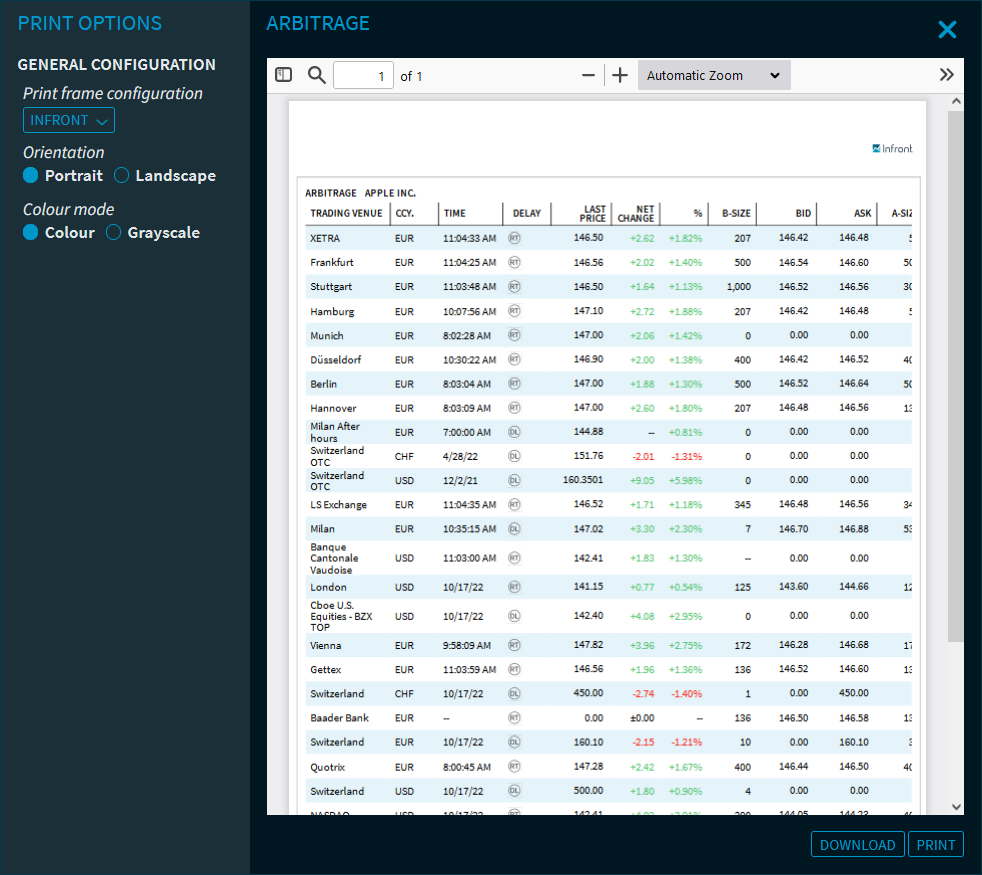982x875 pixels.
Task: Toggle the PDF viewer sidebar
Action: 283,75
